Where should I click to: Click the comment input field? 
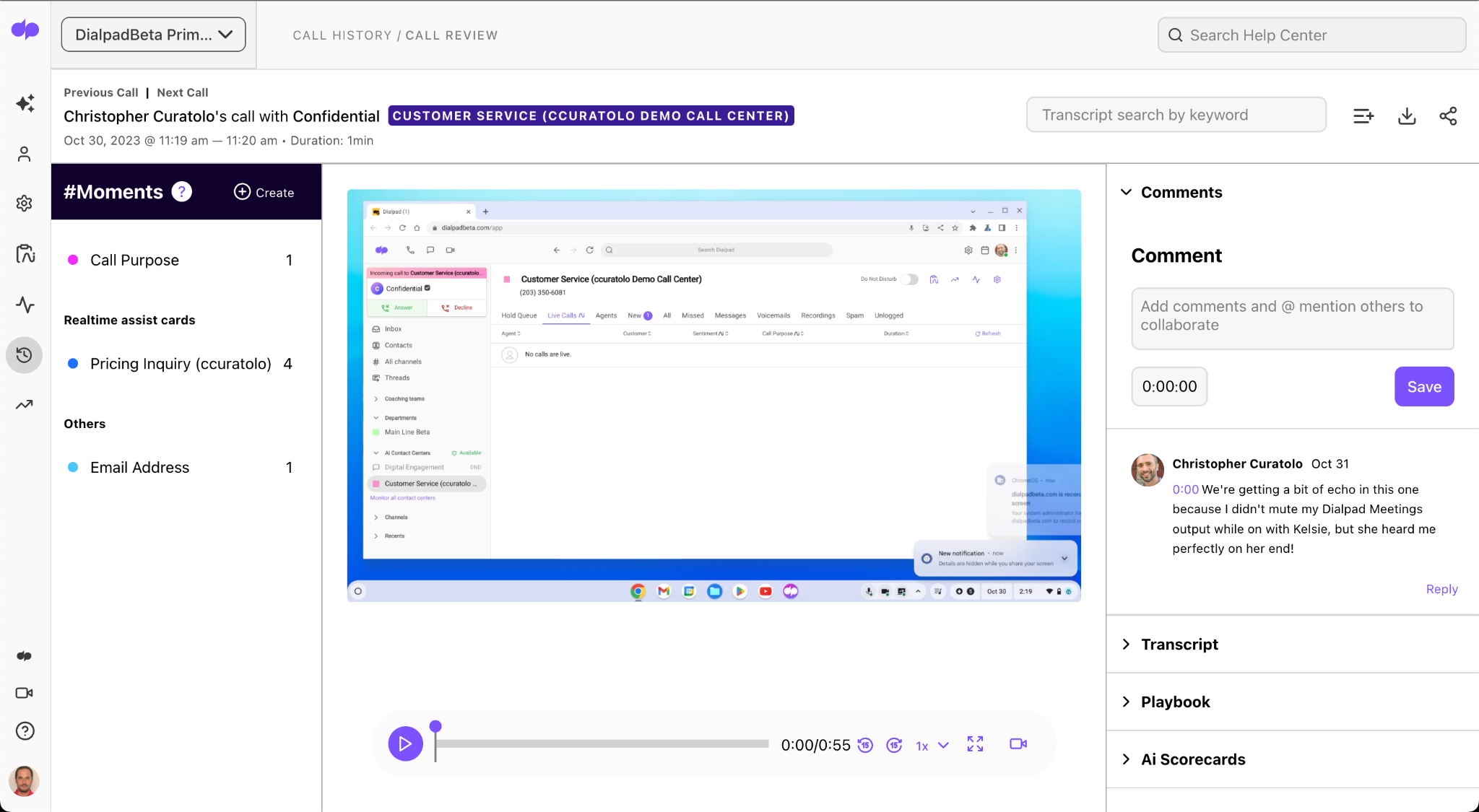1292,318
